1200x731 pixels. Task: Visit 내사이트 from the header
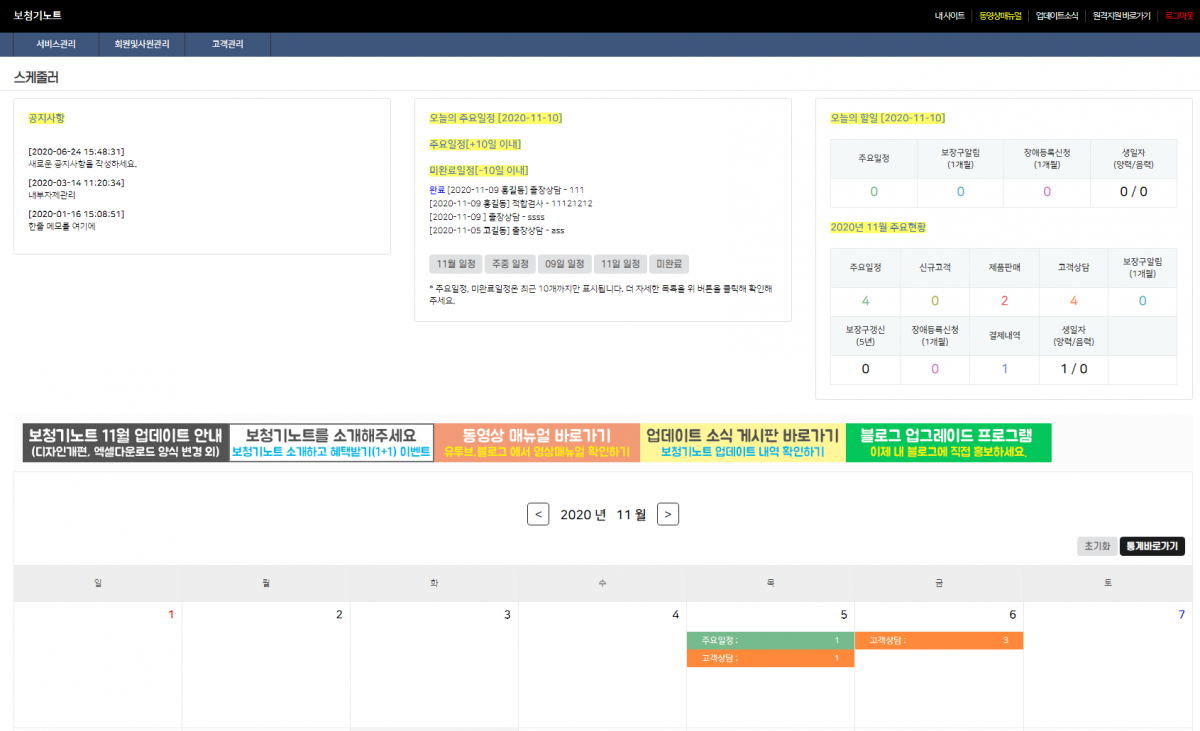949,16
